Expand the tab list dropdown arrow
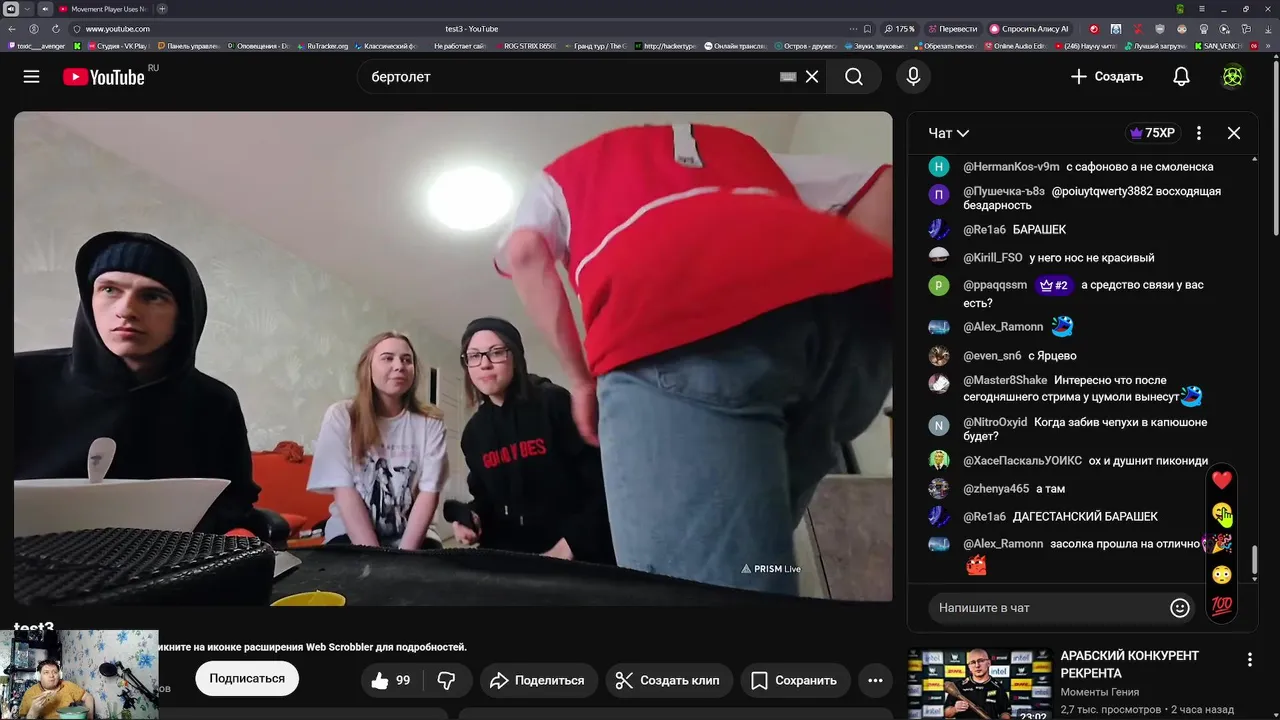The width and height of the screenshot is (1280, 720). tap(28, 9)
